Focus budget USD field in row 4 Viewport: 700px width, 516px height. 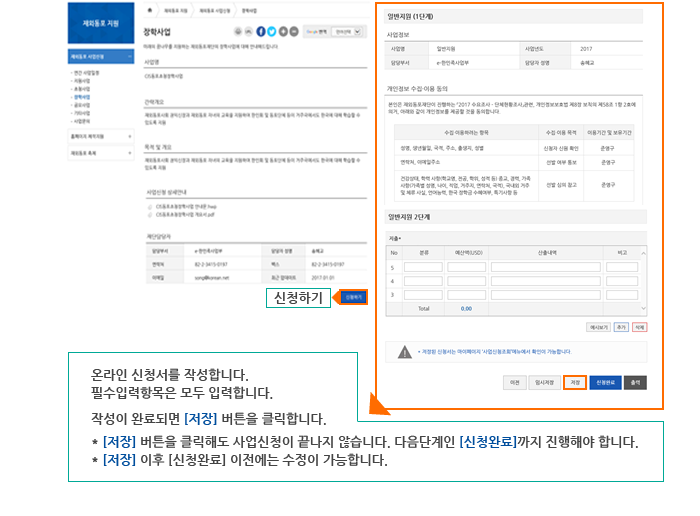[x=467, y=281]
